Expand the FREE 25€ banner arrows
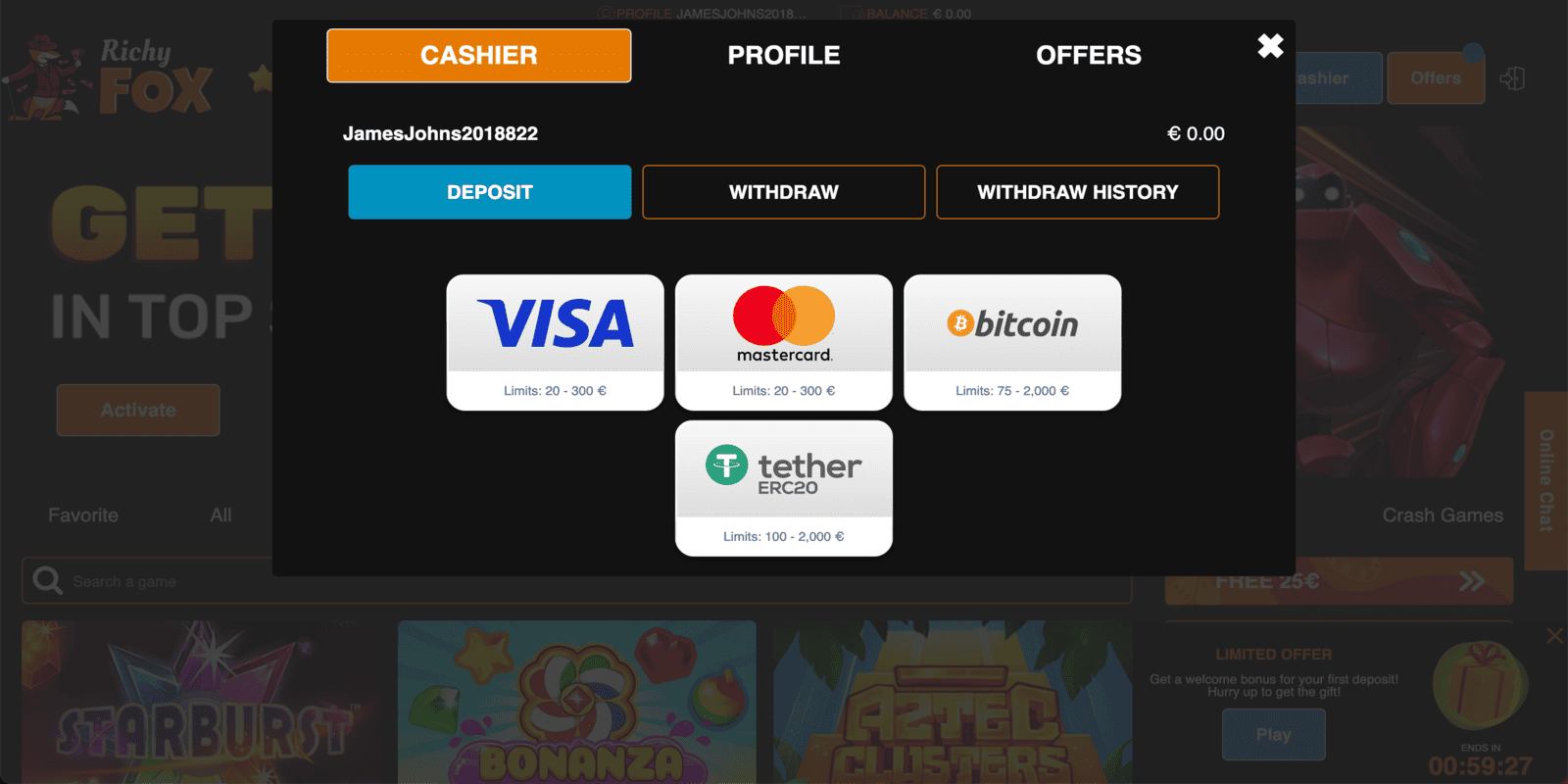 1471,581
